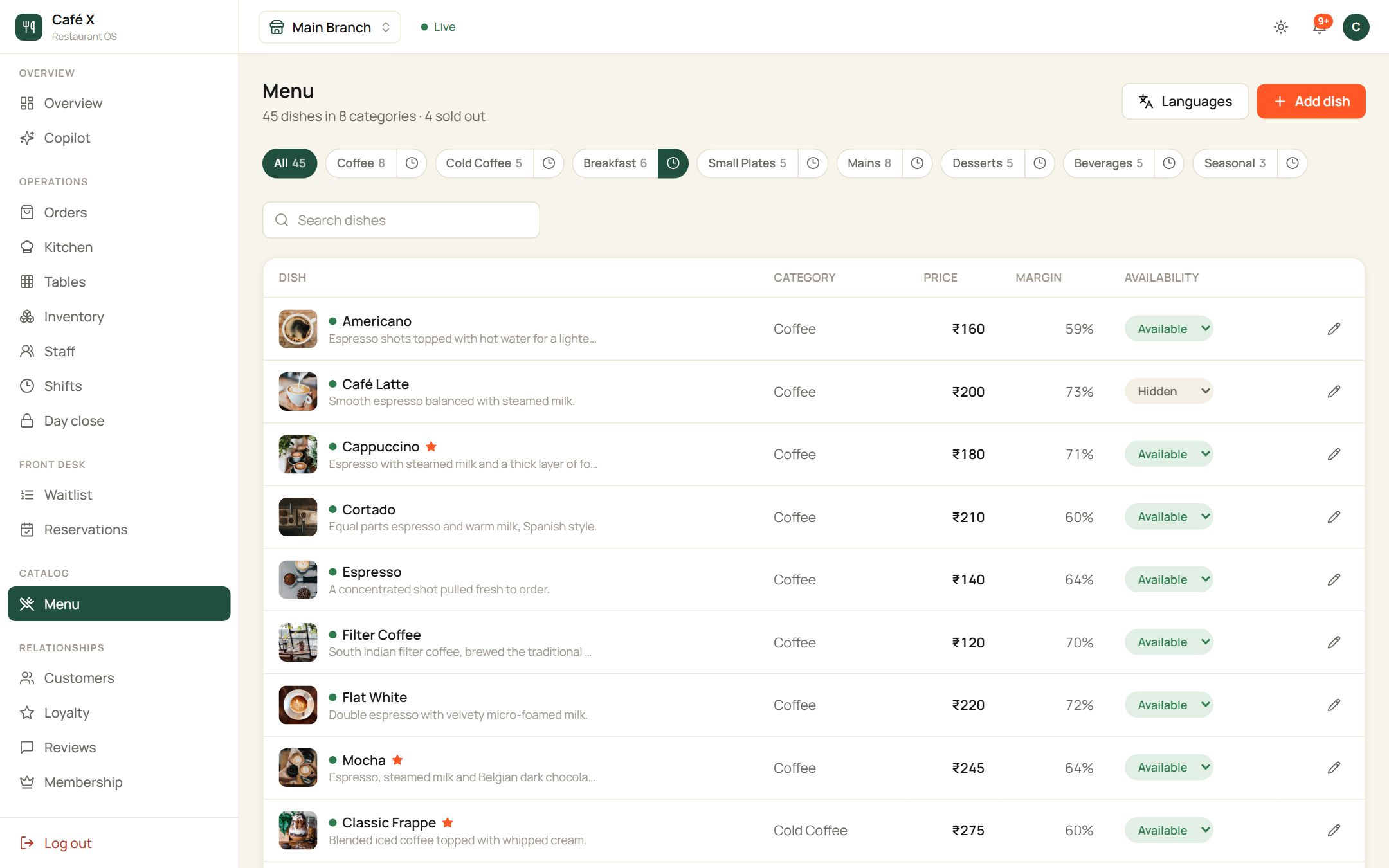The width and height of the screenshot is (1389, 868).
Task: Open the notifications bell
Action: (x=1319, y=27)
